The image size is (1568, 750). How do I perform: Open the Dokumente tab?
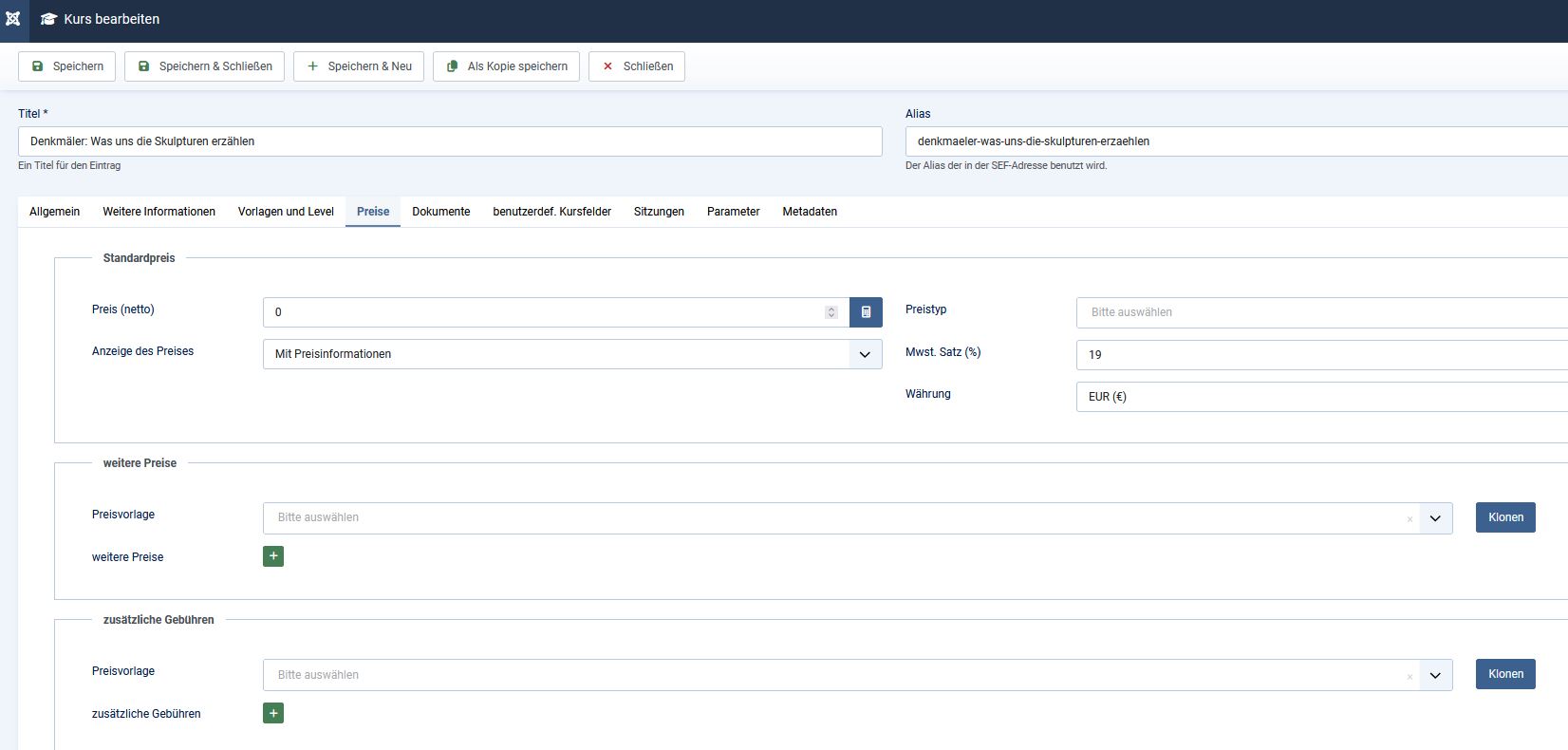440,212
